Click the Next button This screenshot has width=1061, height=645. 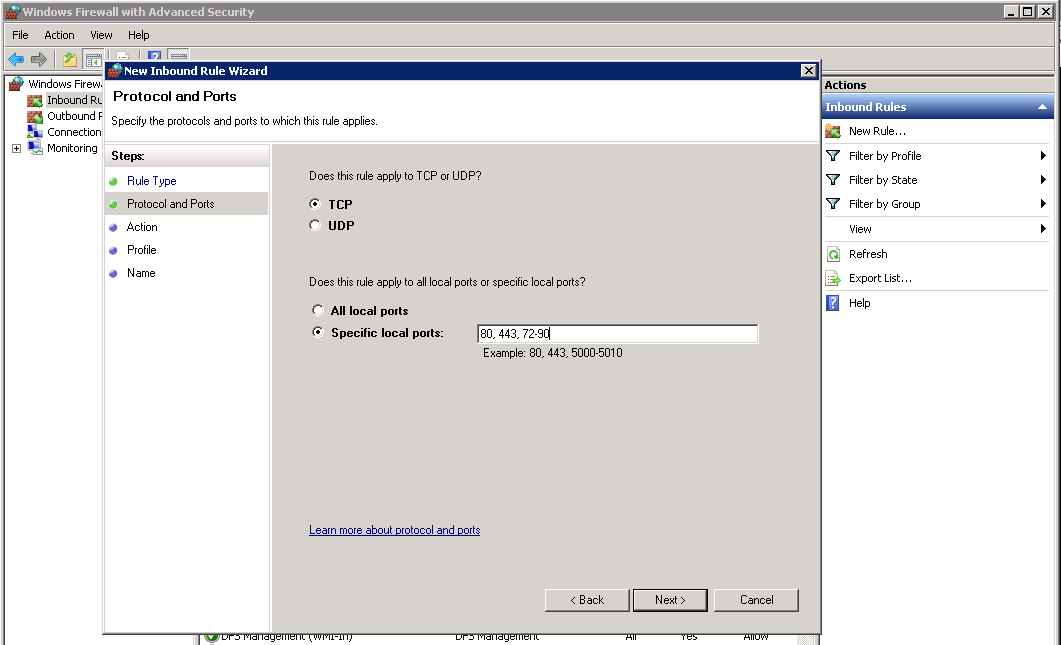coord(670,600)
